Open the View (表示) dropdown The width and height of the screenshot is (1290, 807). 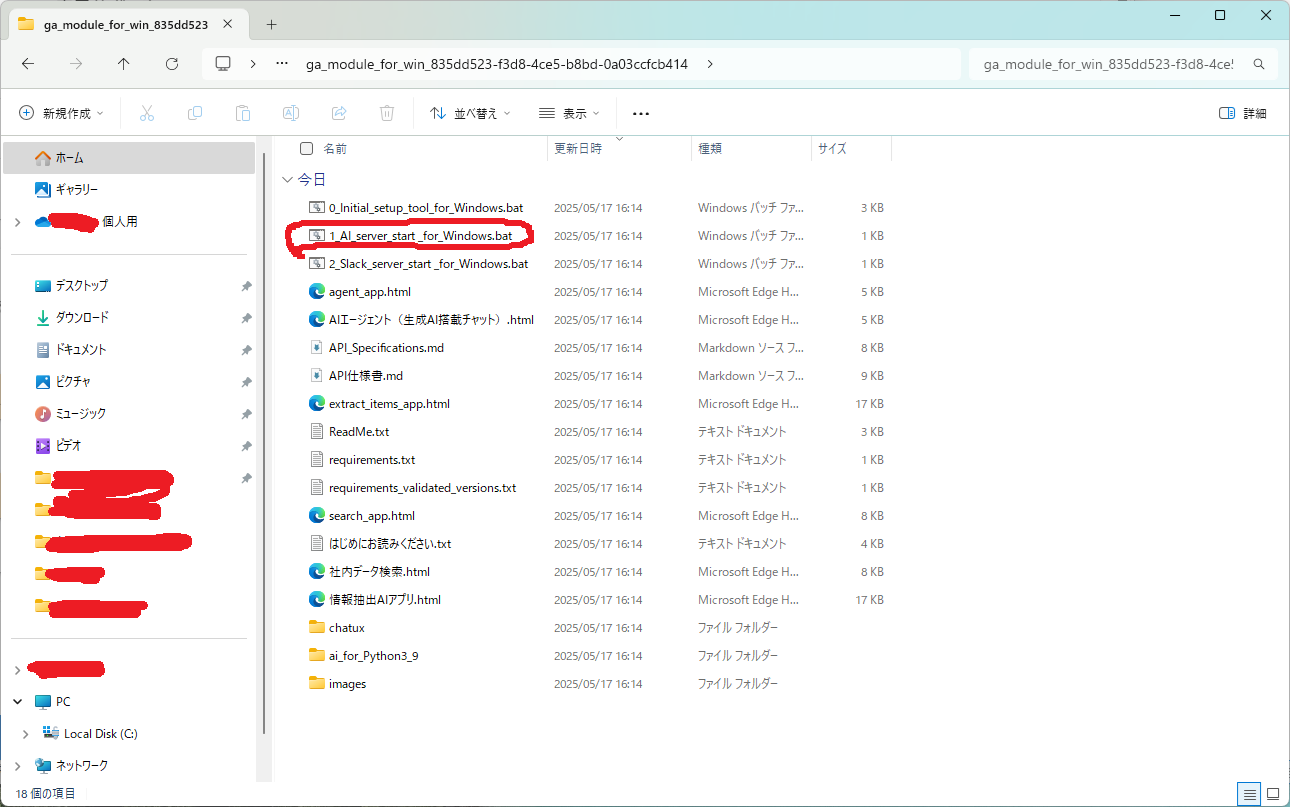click(569, 114)
